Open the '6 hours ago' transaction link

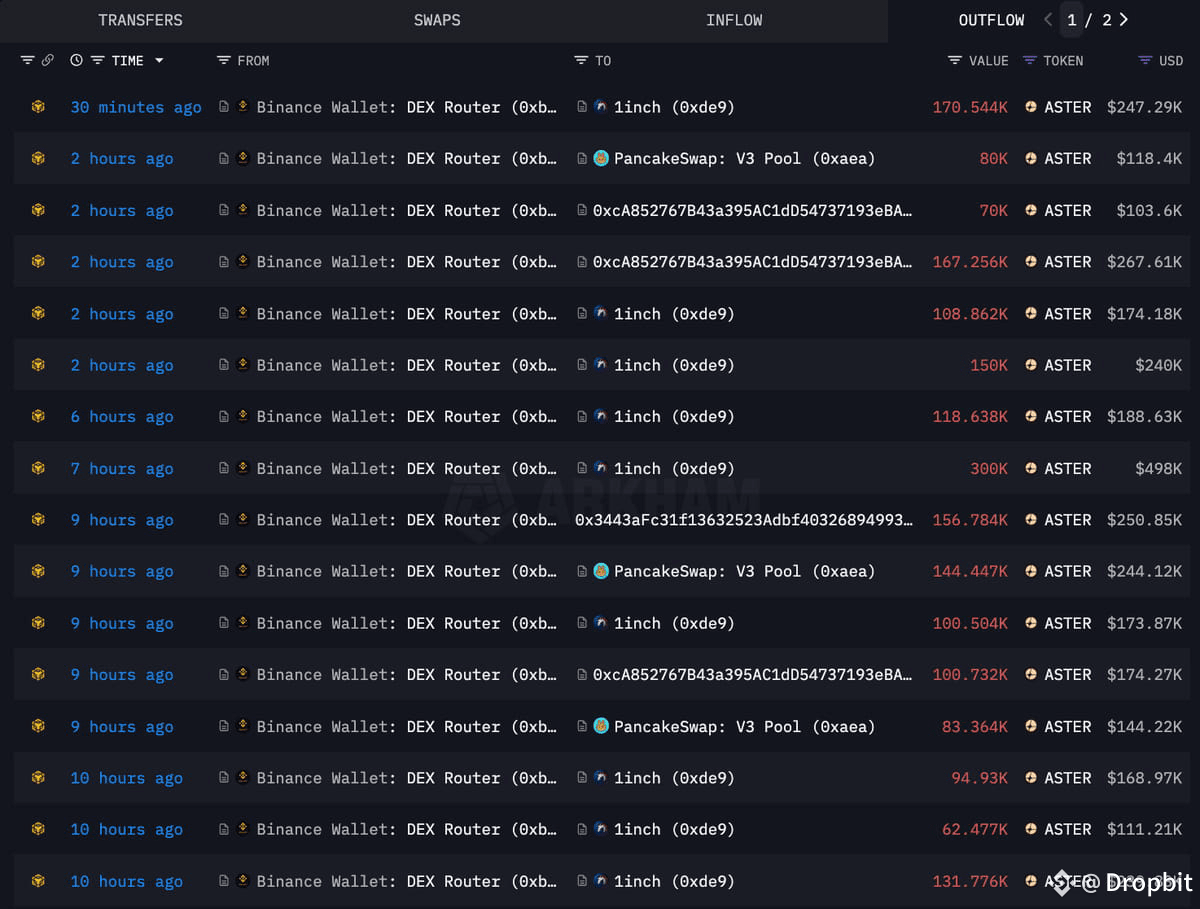point(122,417)
